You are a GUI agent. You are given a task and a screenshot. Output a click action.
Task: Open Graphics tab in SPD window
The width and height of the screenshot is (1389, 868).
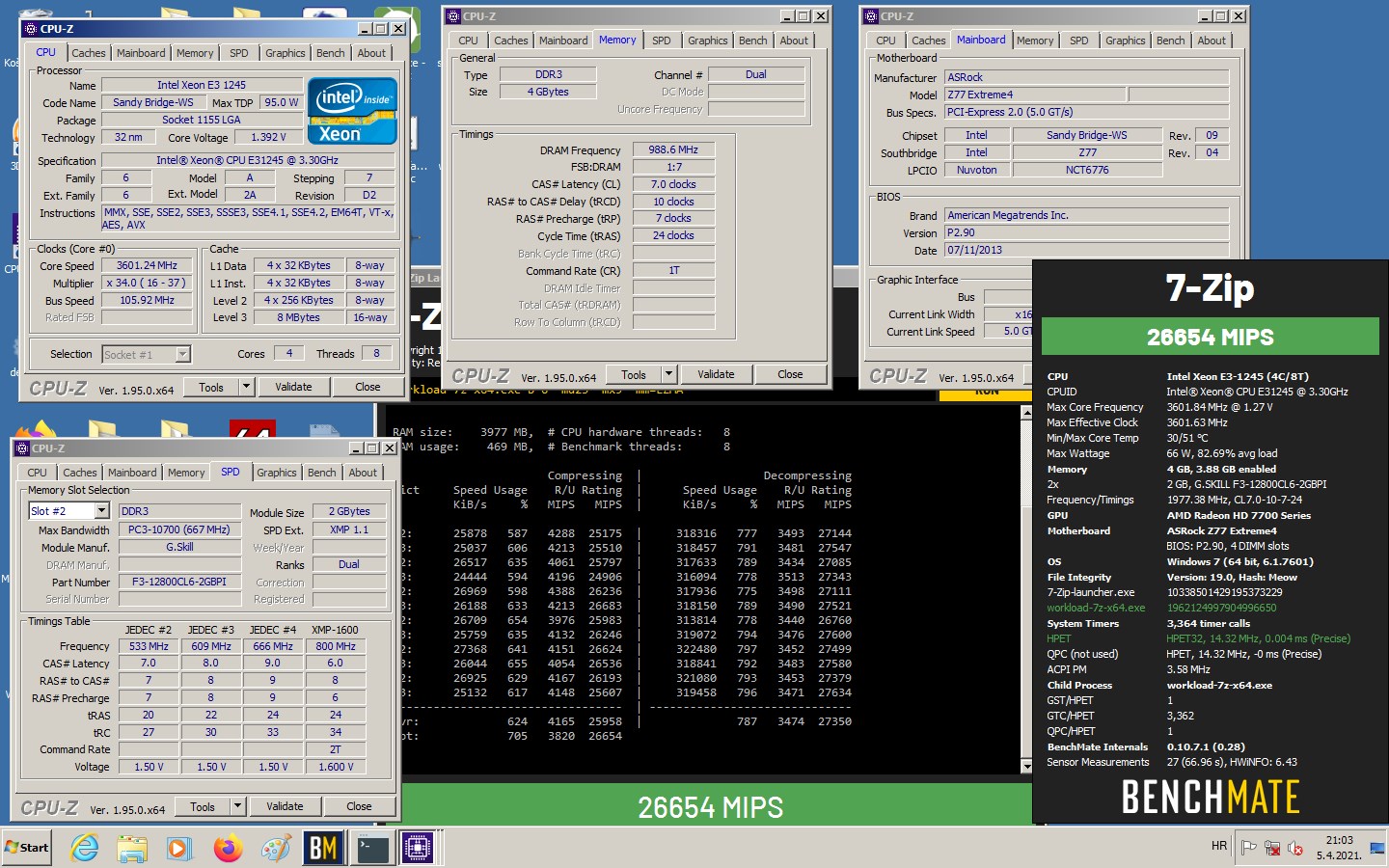277,473
